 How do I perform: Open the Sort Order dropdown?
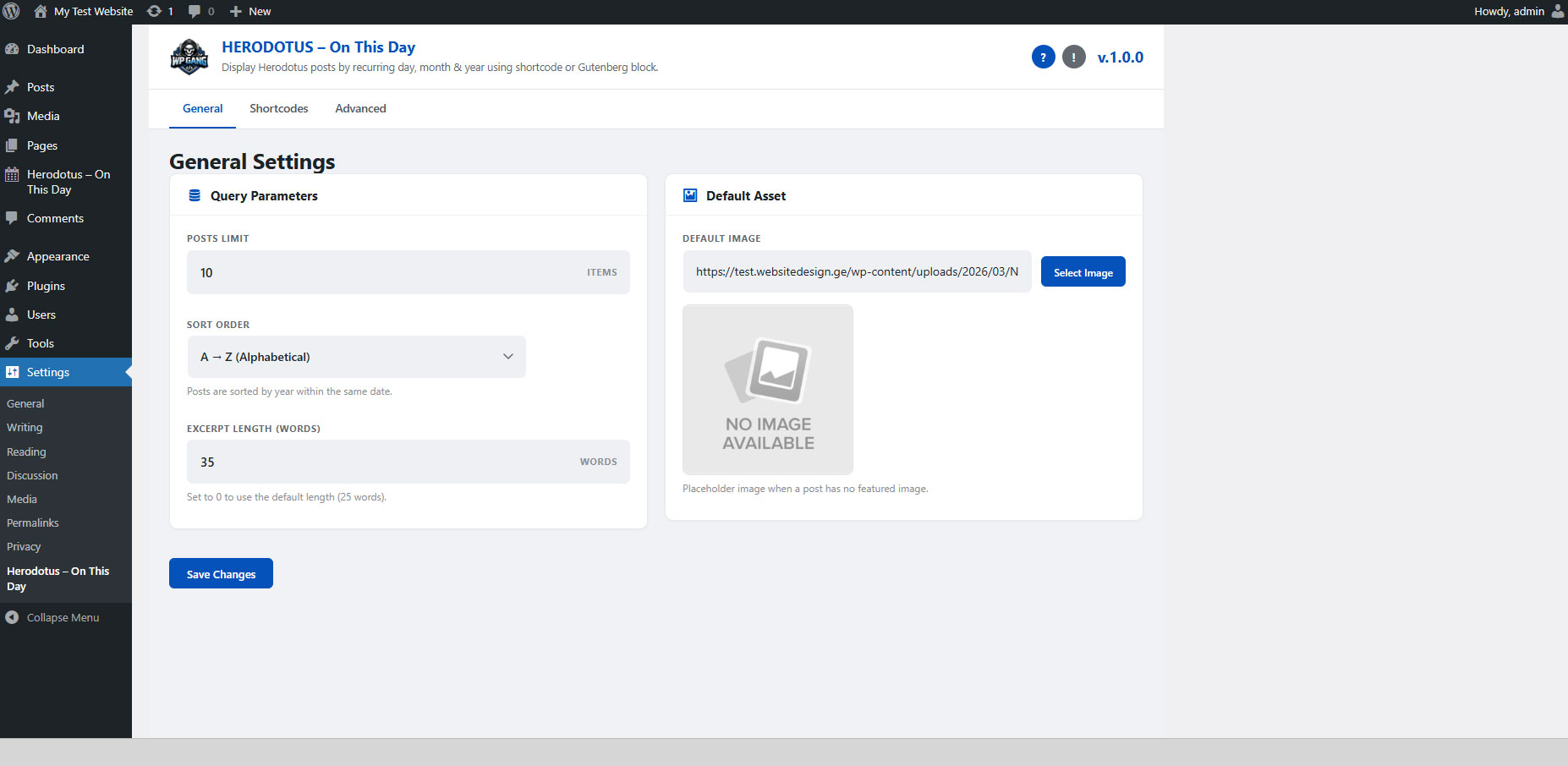pyautogui.click(x=356, y=357)
